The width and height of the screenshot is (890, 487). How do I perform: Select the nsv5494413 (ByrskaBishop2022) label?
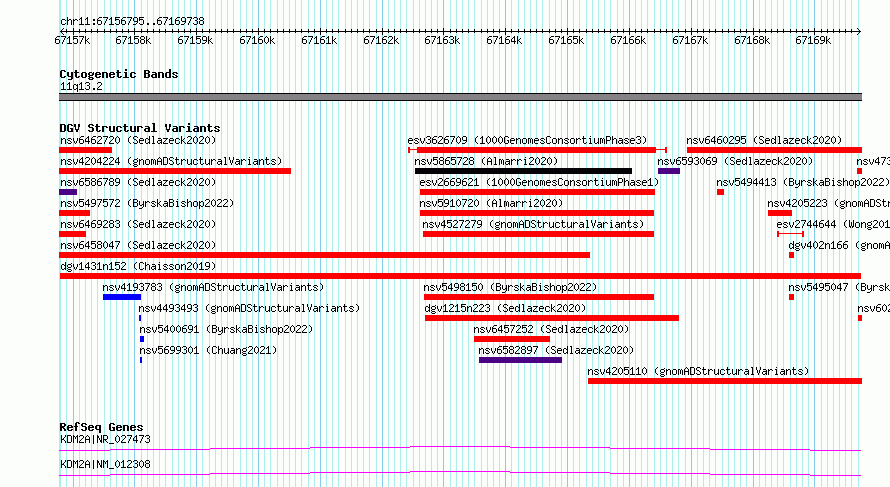(803, 182)
